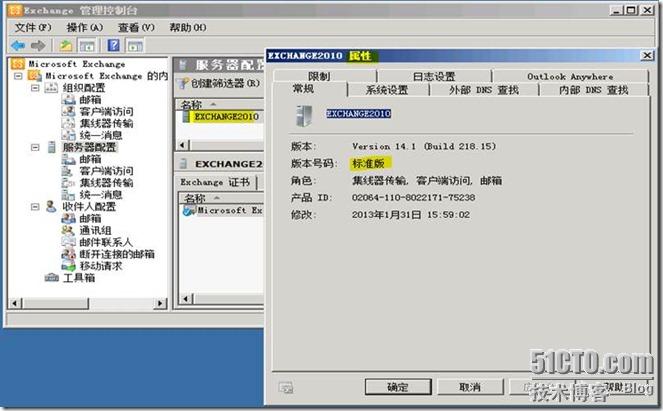Collapse the 服务器配置 tree node
663x411 pixels.
(35, 147)
